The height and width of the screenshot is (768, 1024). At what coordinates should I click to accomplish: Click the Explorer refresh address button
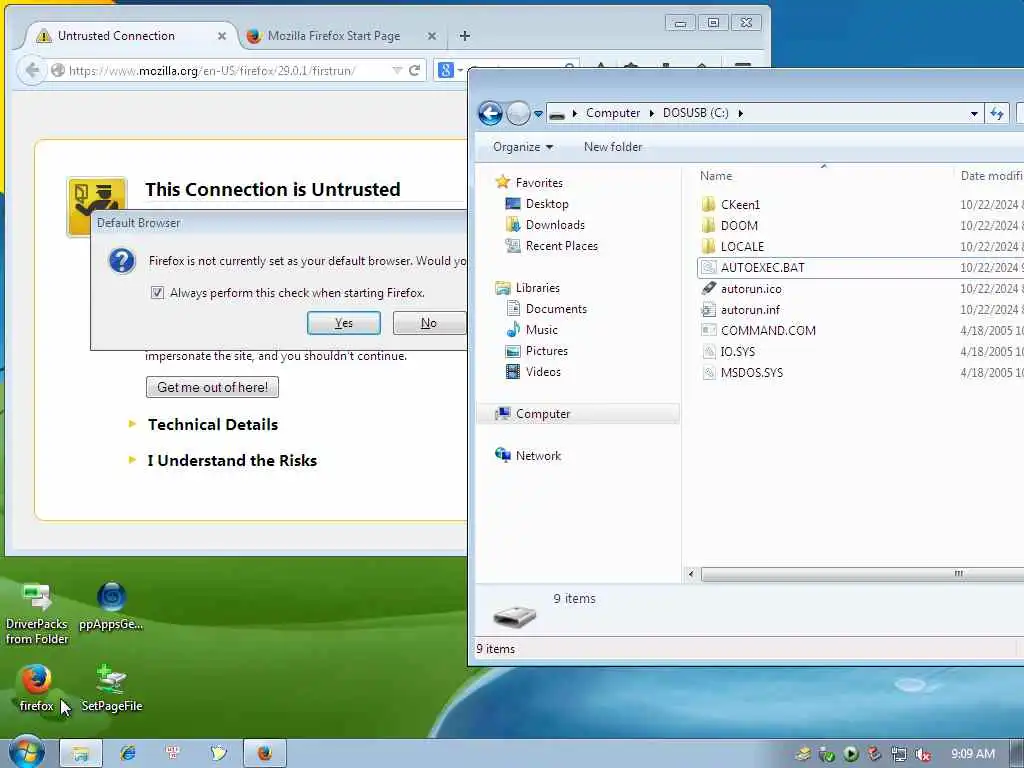(997, 113)
